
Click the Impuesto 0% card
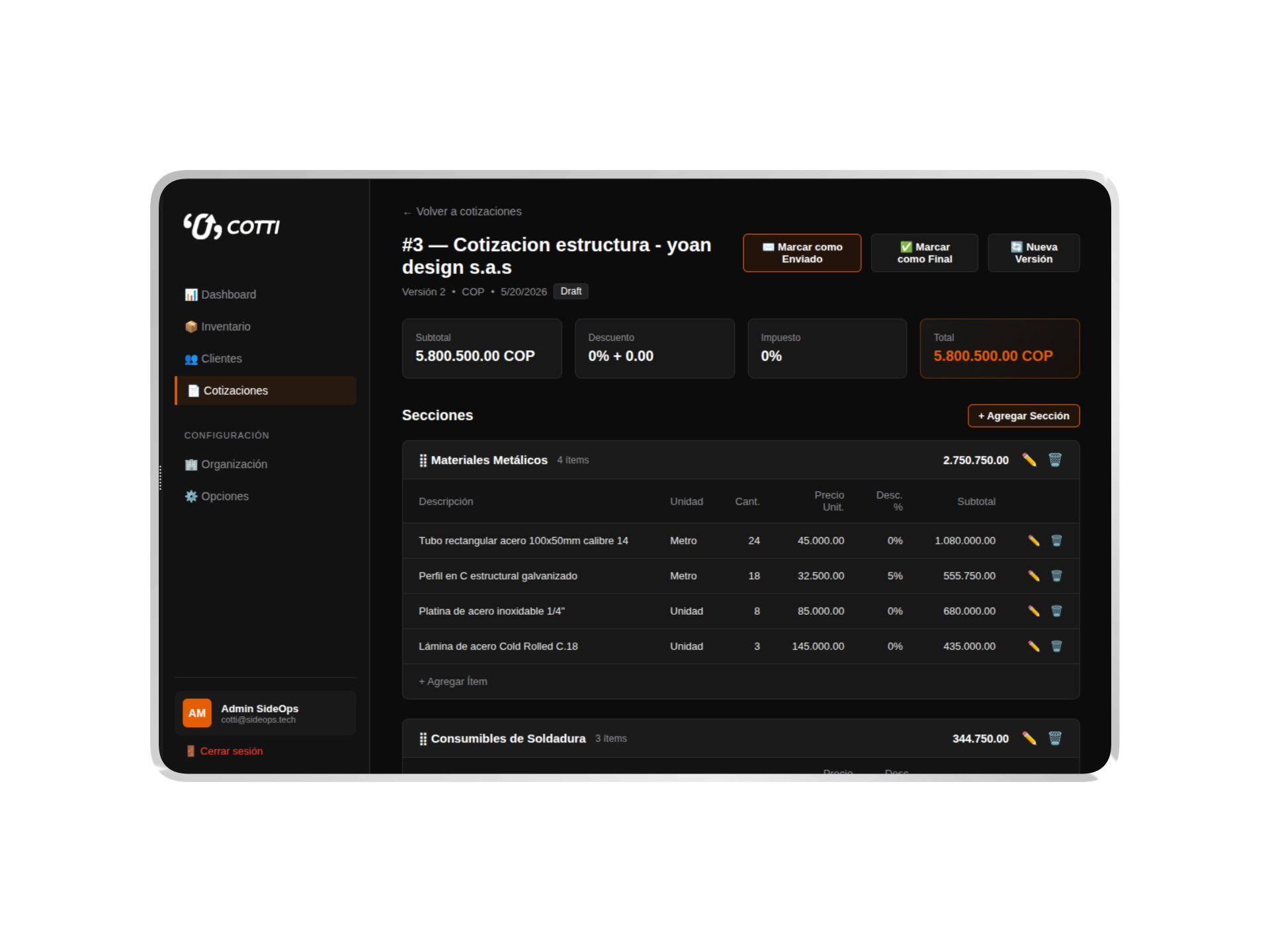(827, 348)
